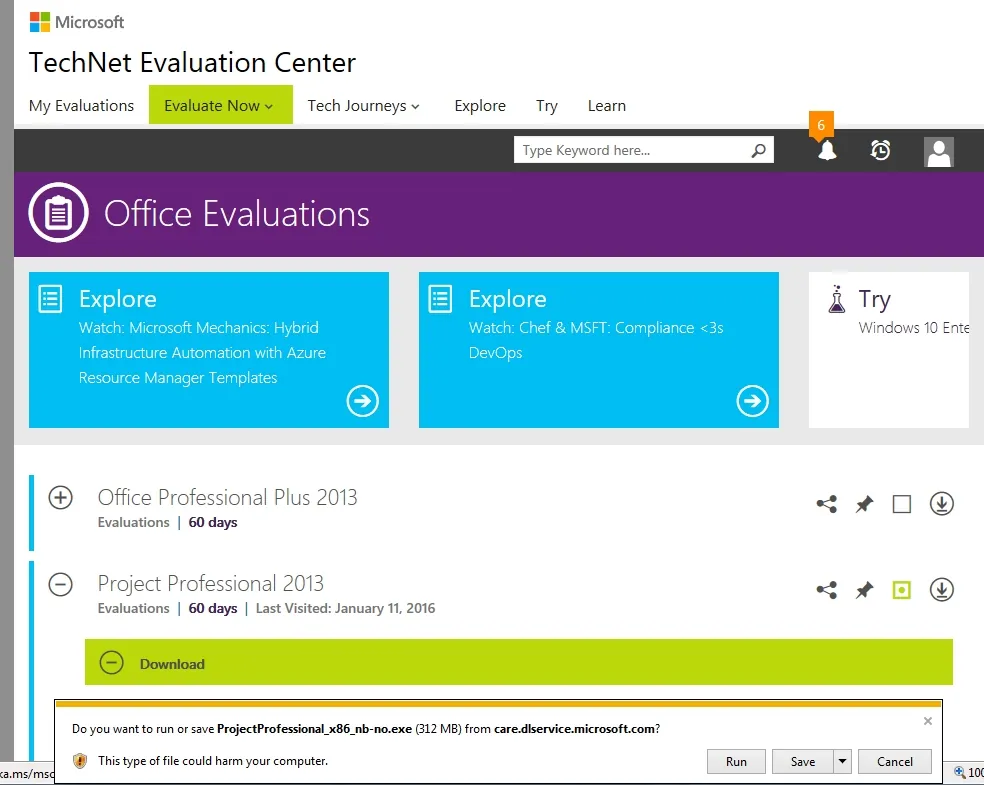Open the Chef & MSFT Compliance card text
This screenshot has height=785, width=984.
tap(596, 339)
